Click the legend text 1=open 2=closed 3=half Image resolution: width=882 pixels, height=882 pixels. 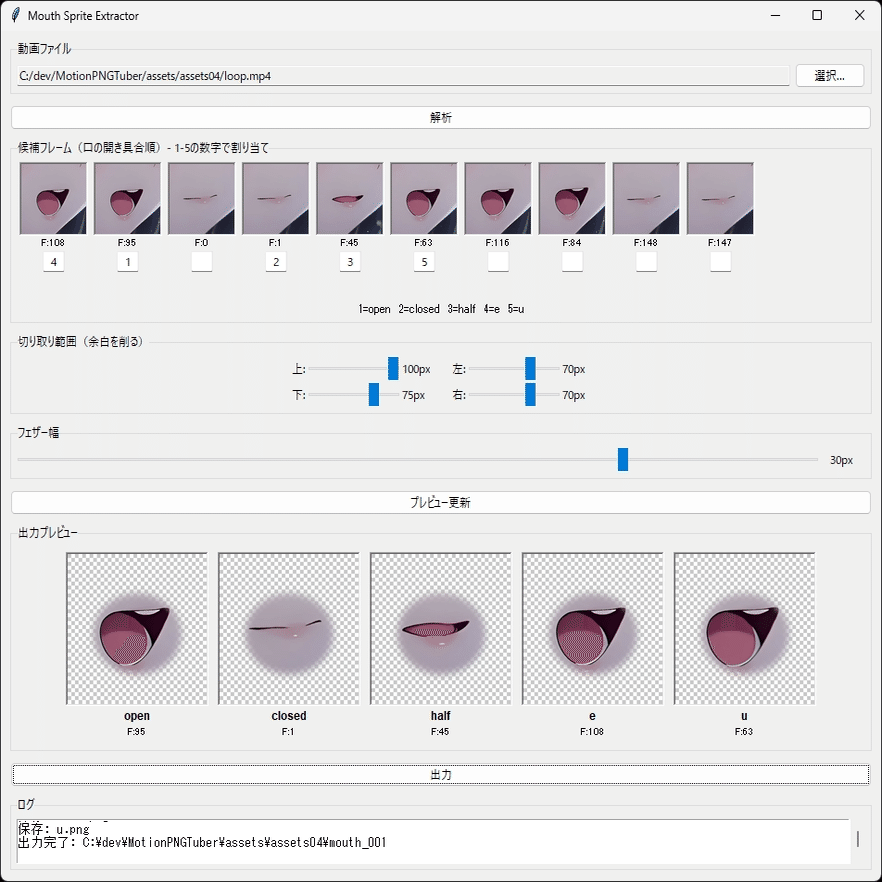pos(417,309)
